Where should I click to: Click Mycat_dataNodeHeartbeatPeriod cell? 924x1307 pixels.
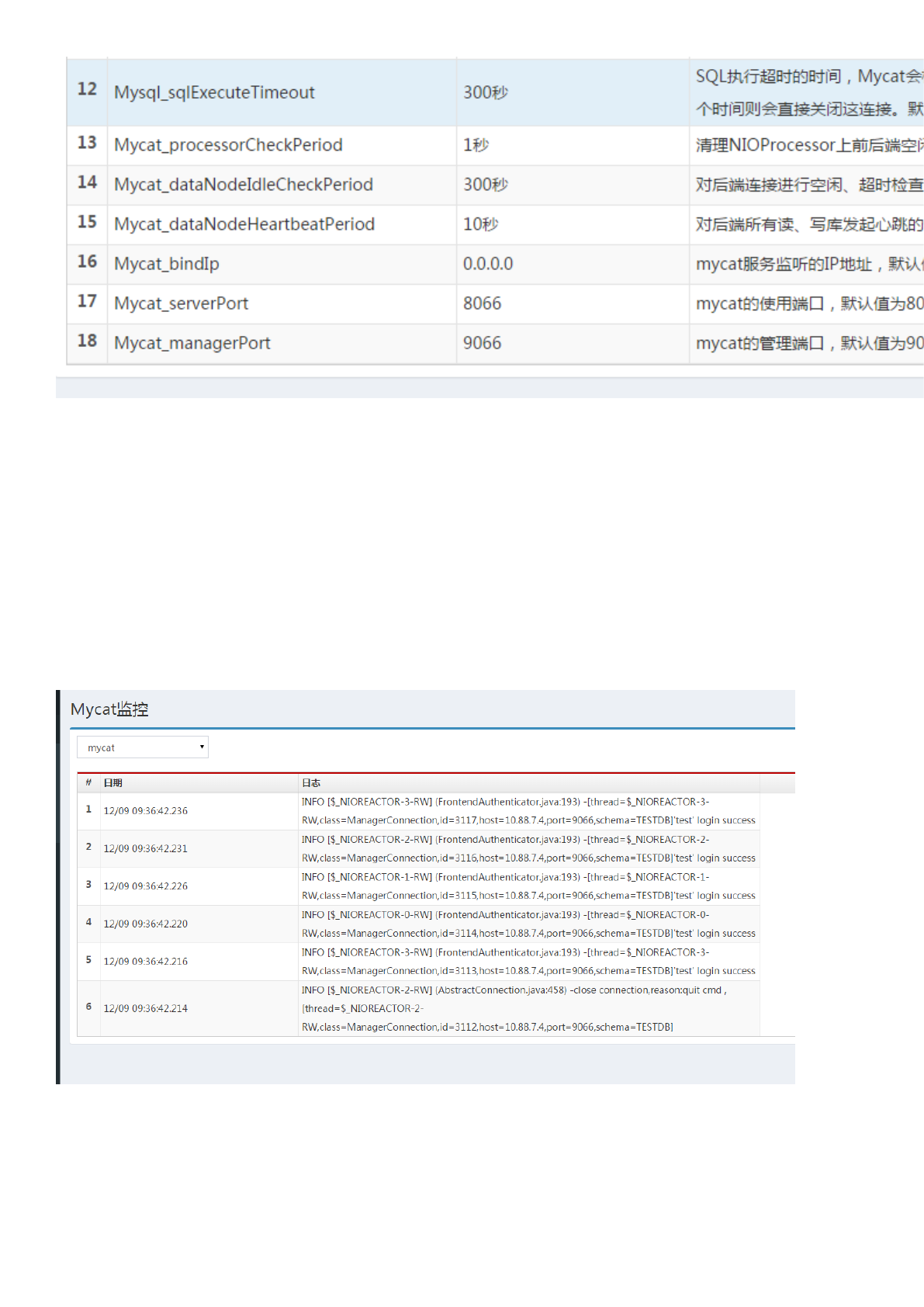coord(244,224)
